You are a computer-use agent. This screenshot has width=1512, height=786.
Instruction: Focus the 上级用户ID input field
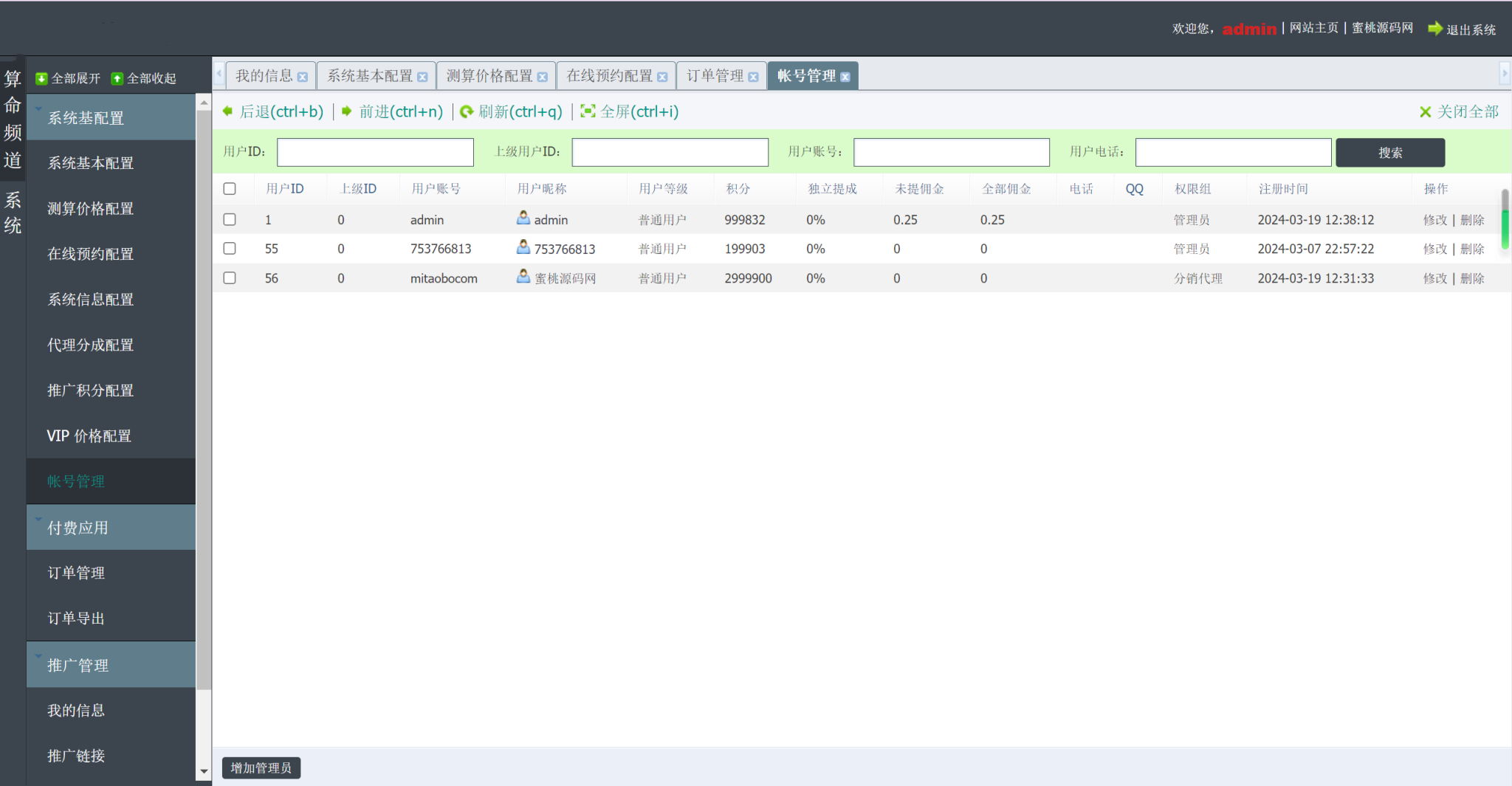click(x=670, y=152)
